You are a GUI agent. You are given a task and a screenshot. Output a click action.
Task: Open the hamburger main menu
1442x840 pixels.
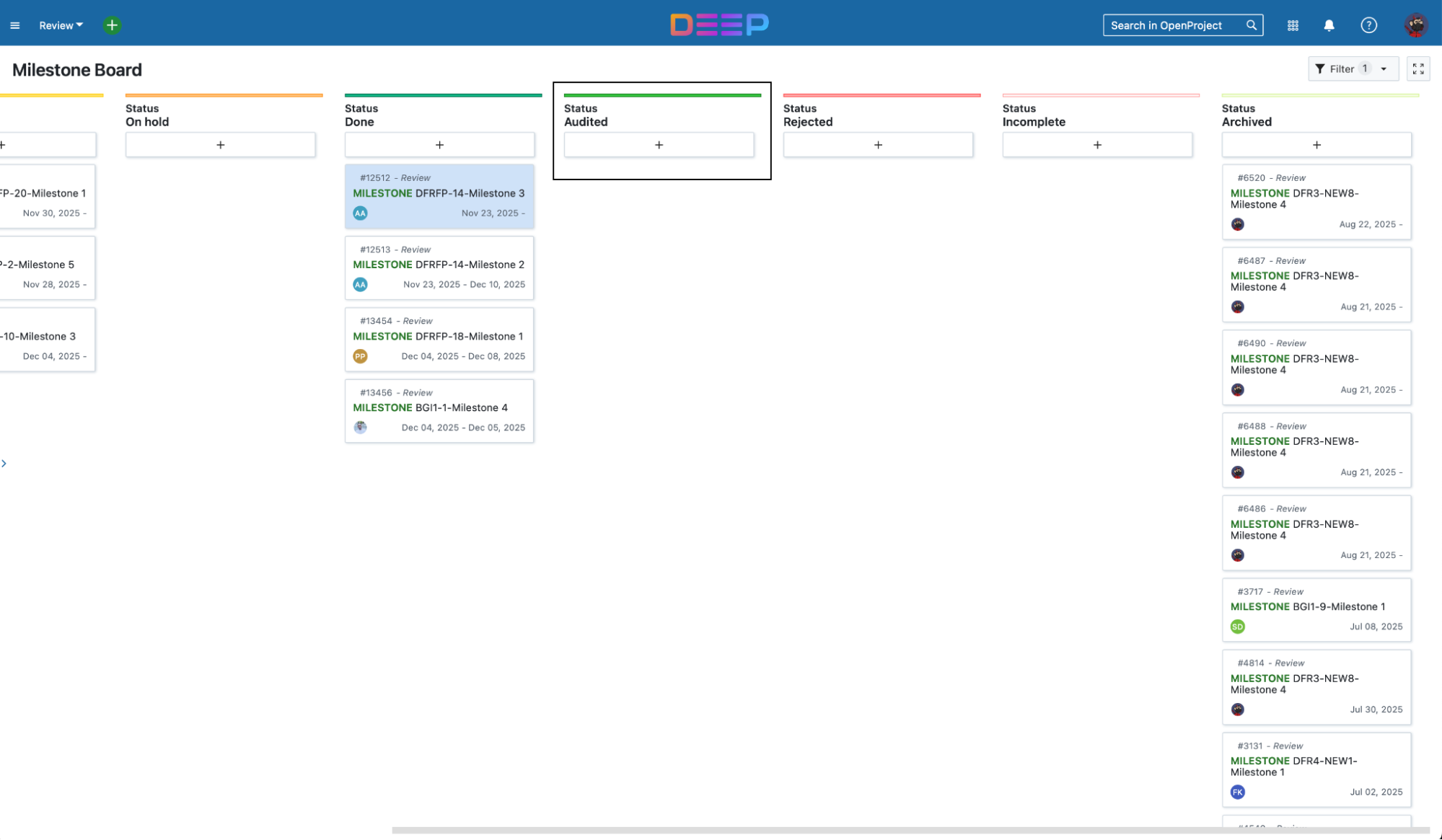[x=14, y=25]
